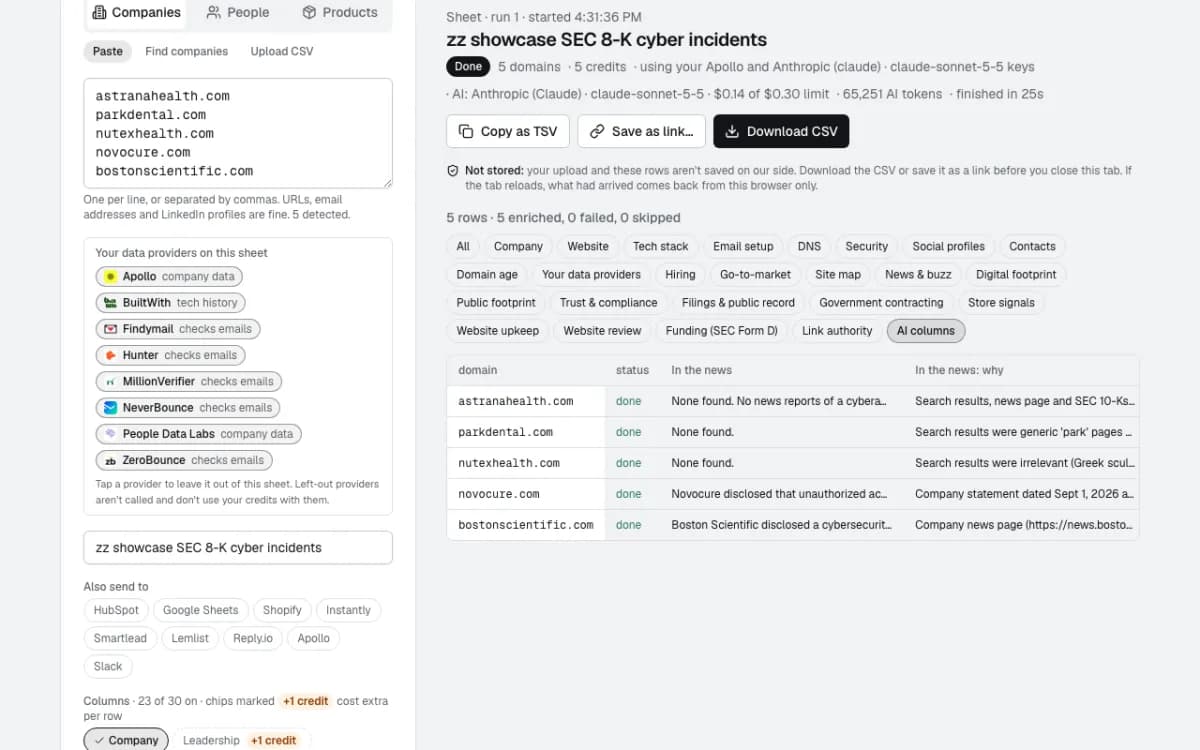Click the BuiltWith logo in tech history chip
1200x750 pixels.
[110, 302]
